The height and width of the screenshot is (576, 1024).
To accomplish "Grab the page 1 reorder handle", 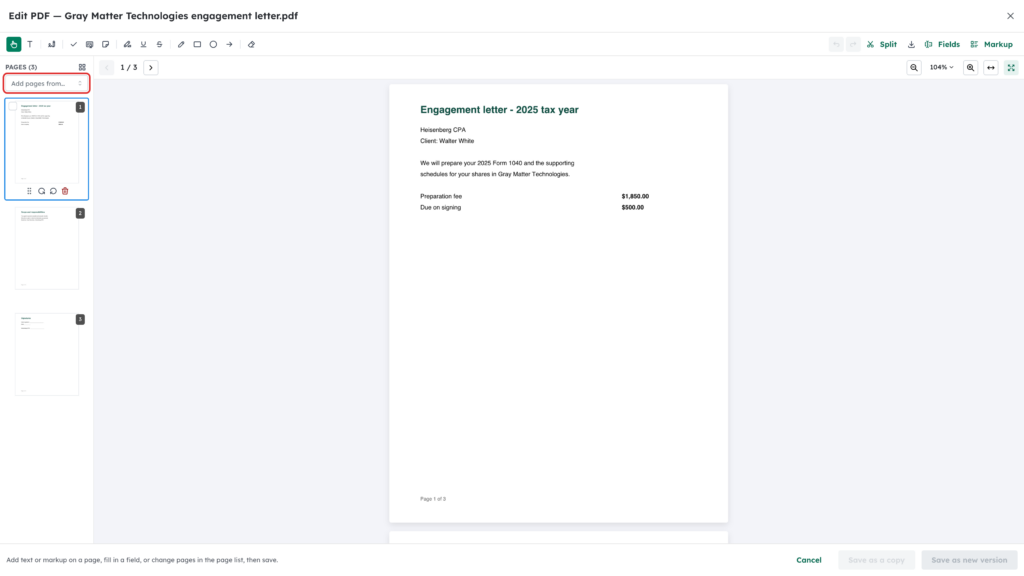I will click(29, 191).
